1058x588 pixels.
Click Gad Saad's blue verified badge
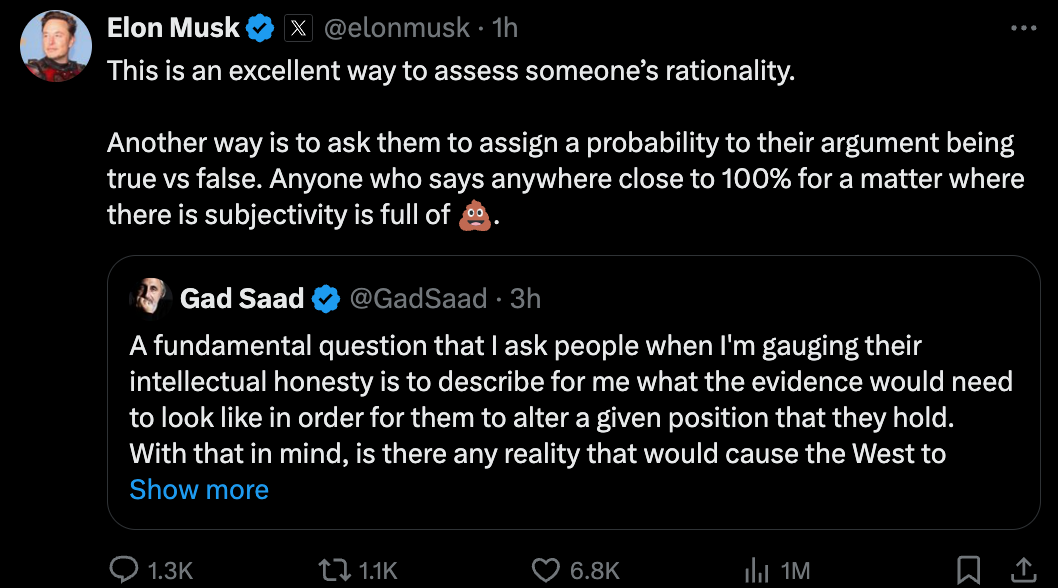tap(326, 298)
